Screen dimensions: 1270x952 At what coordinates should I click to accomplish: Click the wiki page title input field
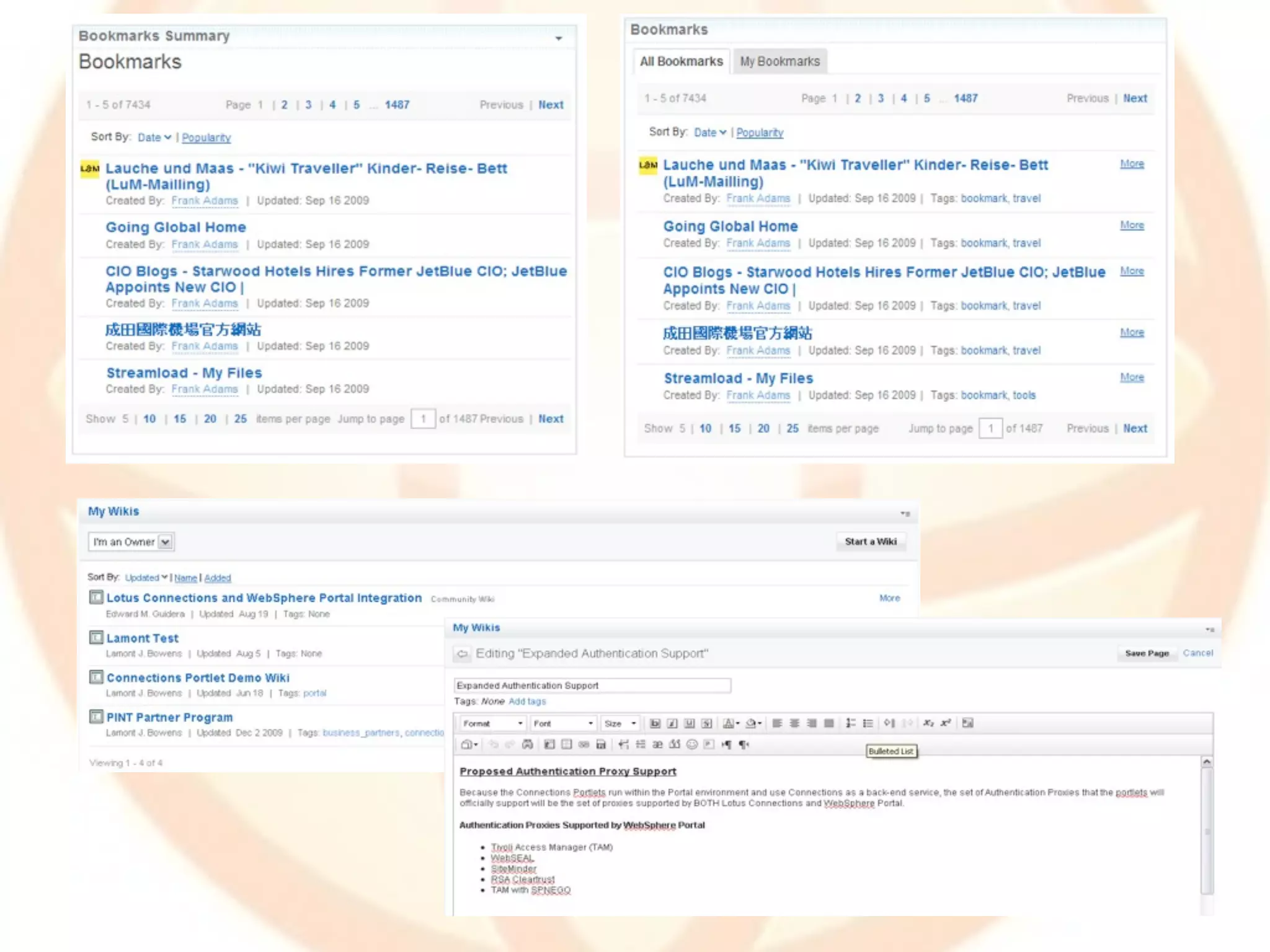[592, 685]
